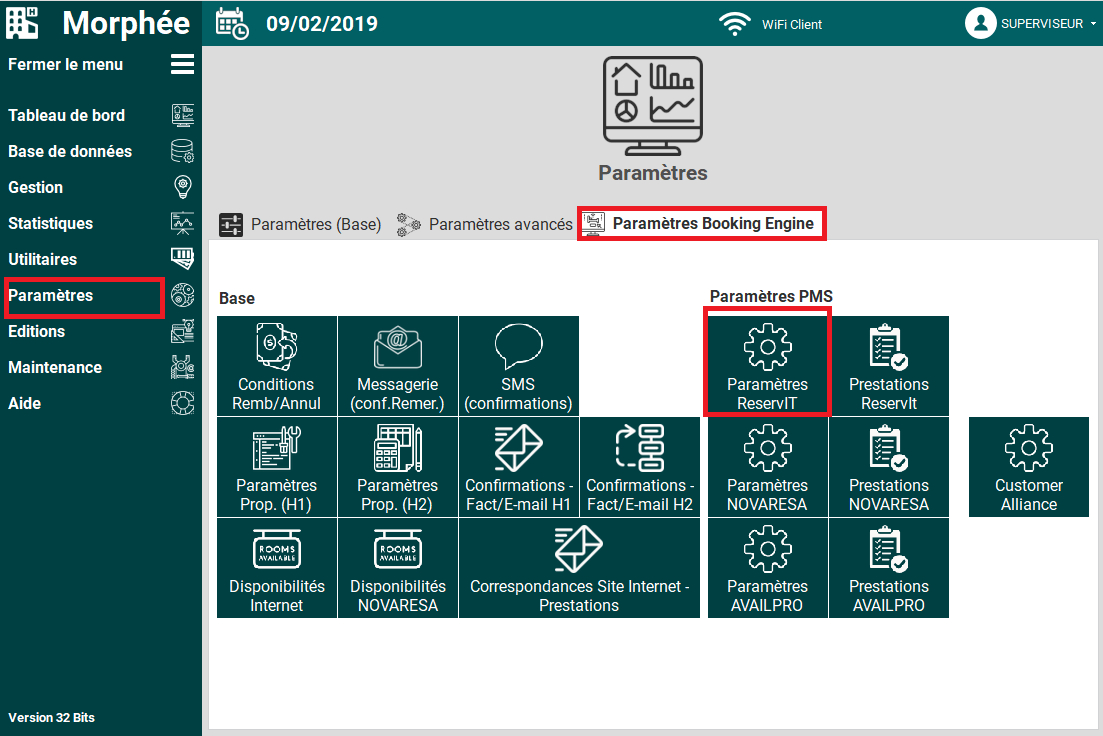Click the WiFi Client signal icon
1103x736 pixels.
coord(734,24)
